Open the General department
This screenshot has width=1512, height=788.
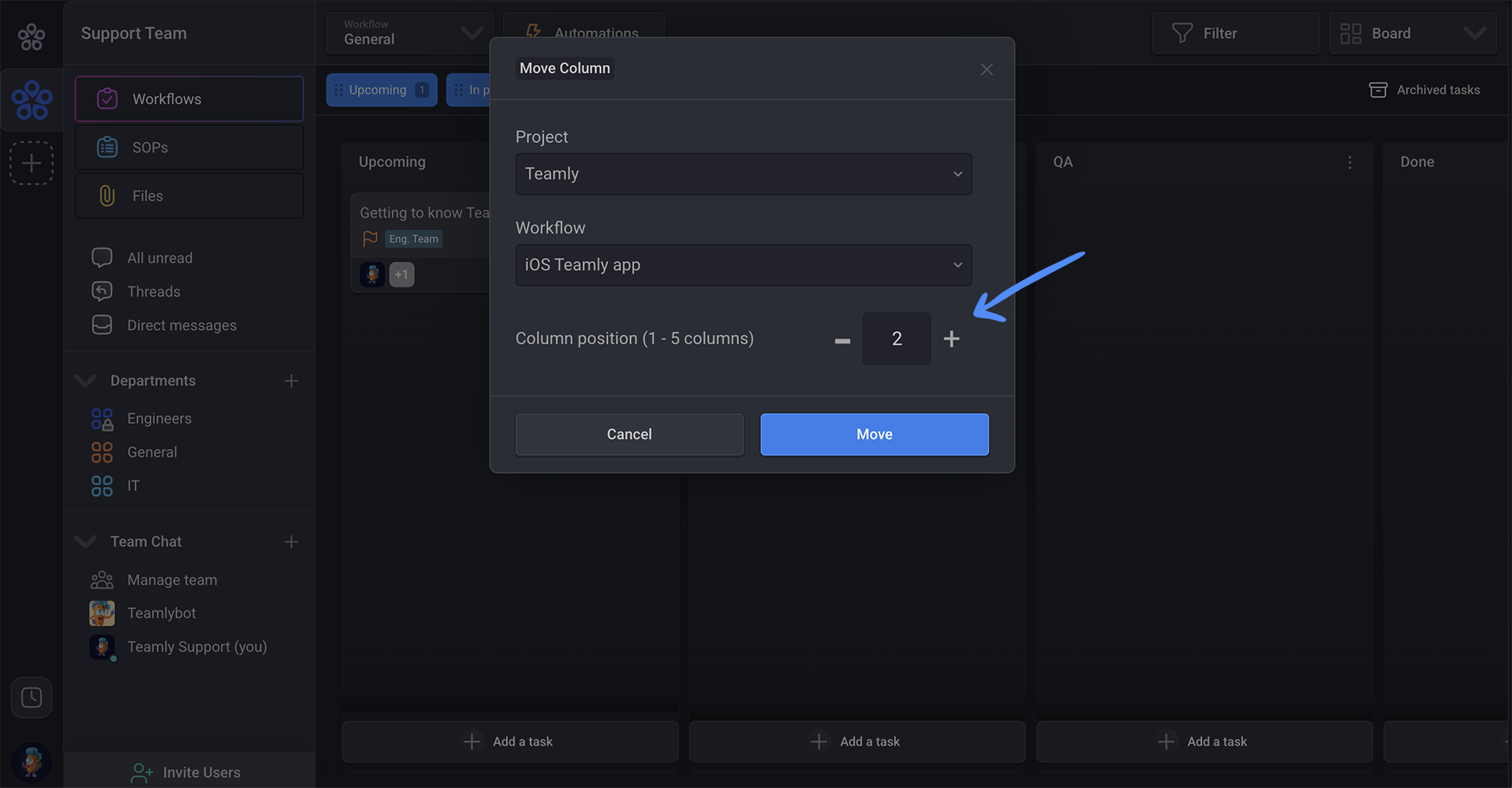(x=152, y=452)
